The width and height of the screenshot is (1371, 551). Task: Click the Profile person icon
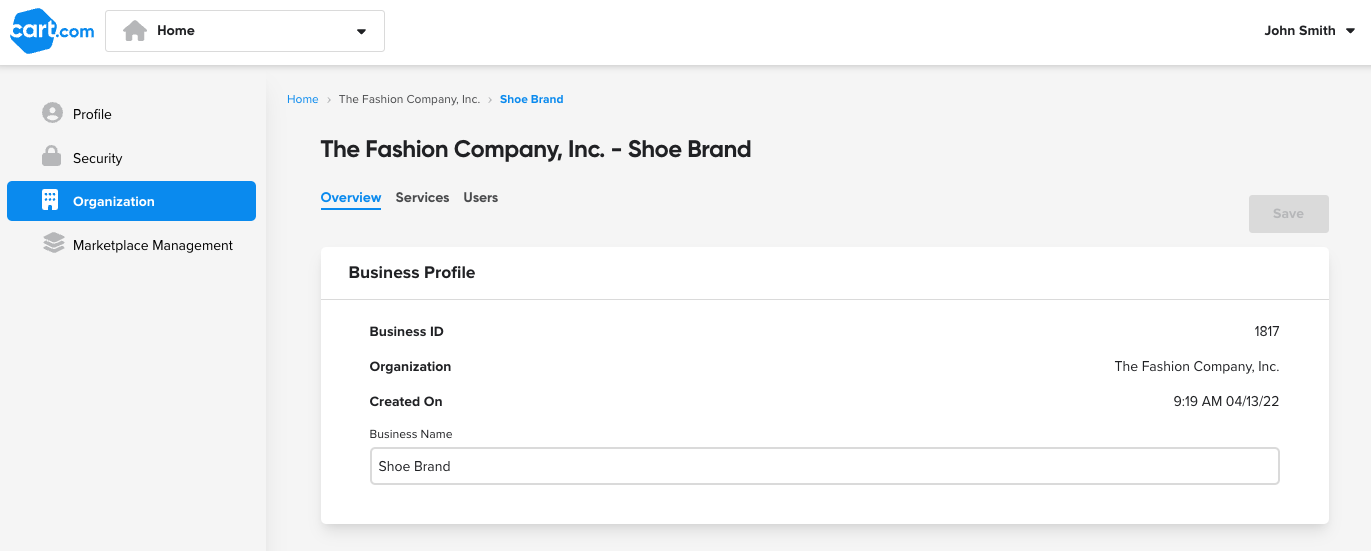pyautogui.click(x=52, y=113)
